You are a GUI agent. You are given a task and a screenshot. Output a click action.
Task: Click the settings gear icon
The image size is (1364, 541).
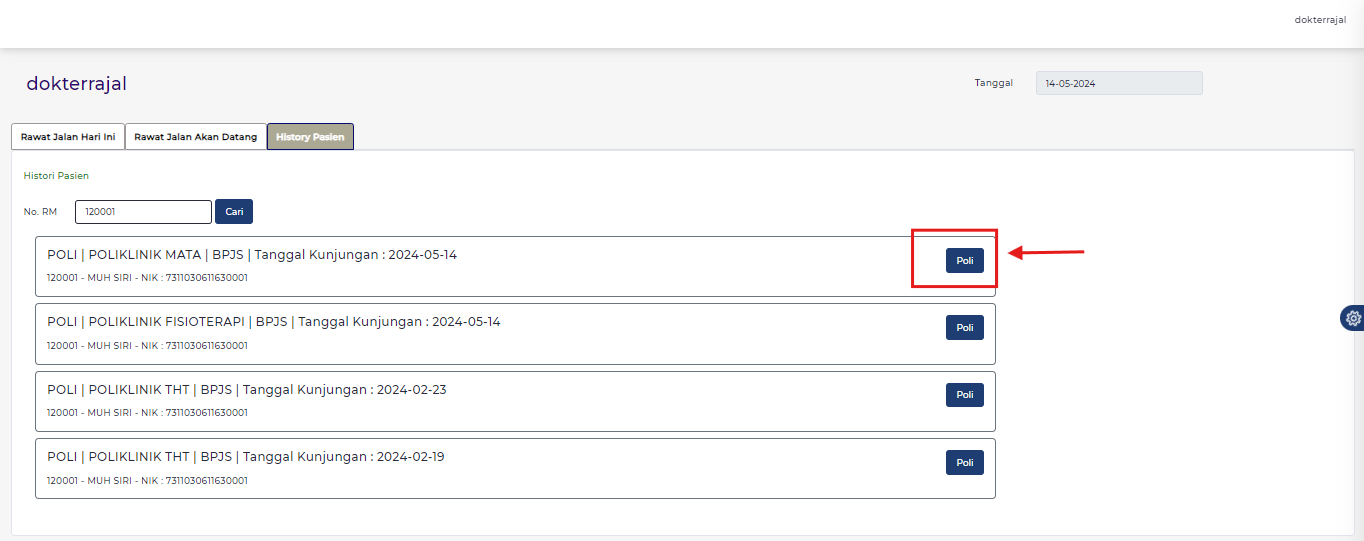pos(1353,318)
